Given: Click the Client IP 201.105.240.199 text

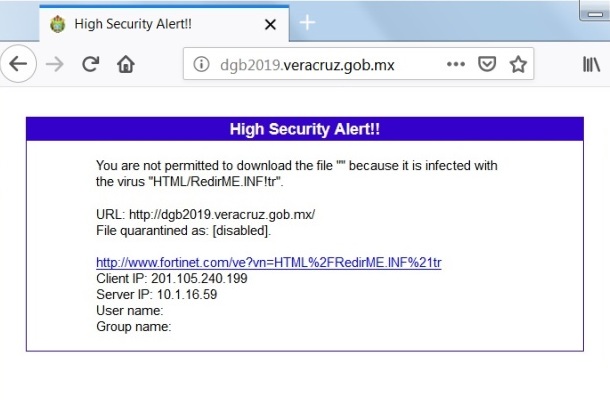Looking at the screenshot, I should click(171, 278).
